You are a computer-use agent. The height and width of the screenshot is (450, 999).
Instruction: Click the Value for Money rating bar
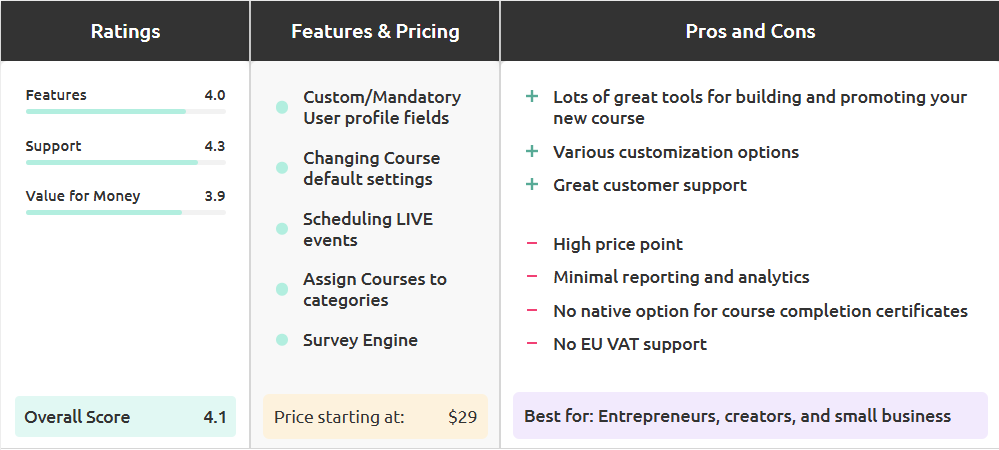[125, 211]
